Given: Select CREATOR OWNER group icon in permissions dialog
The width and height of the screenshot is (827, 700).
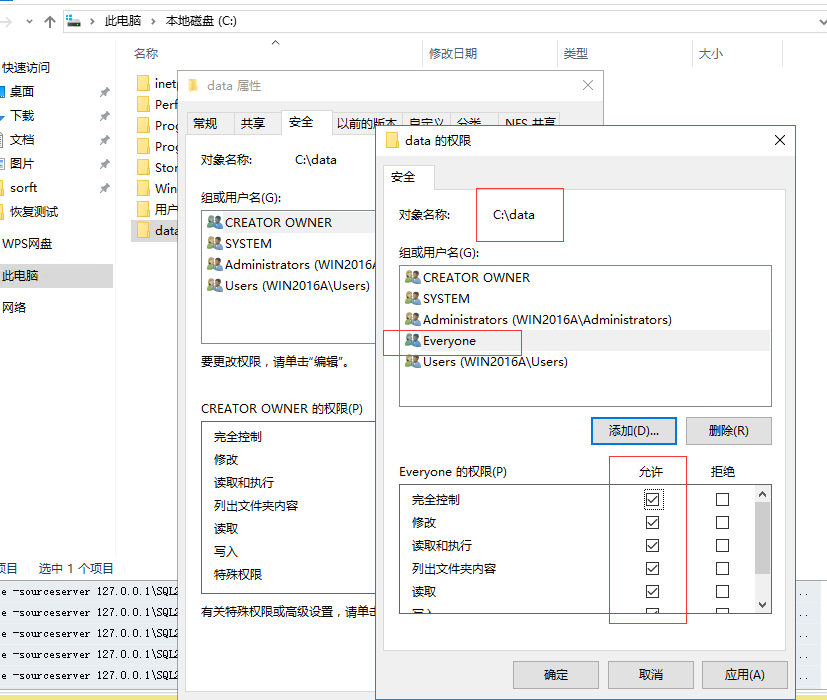Looking at the screenshot, I should pyautogui.click(x=412, y=277).
